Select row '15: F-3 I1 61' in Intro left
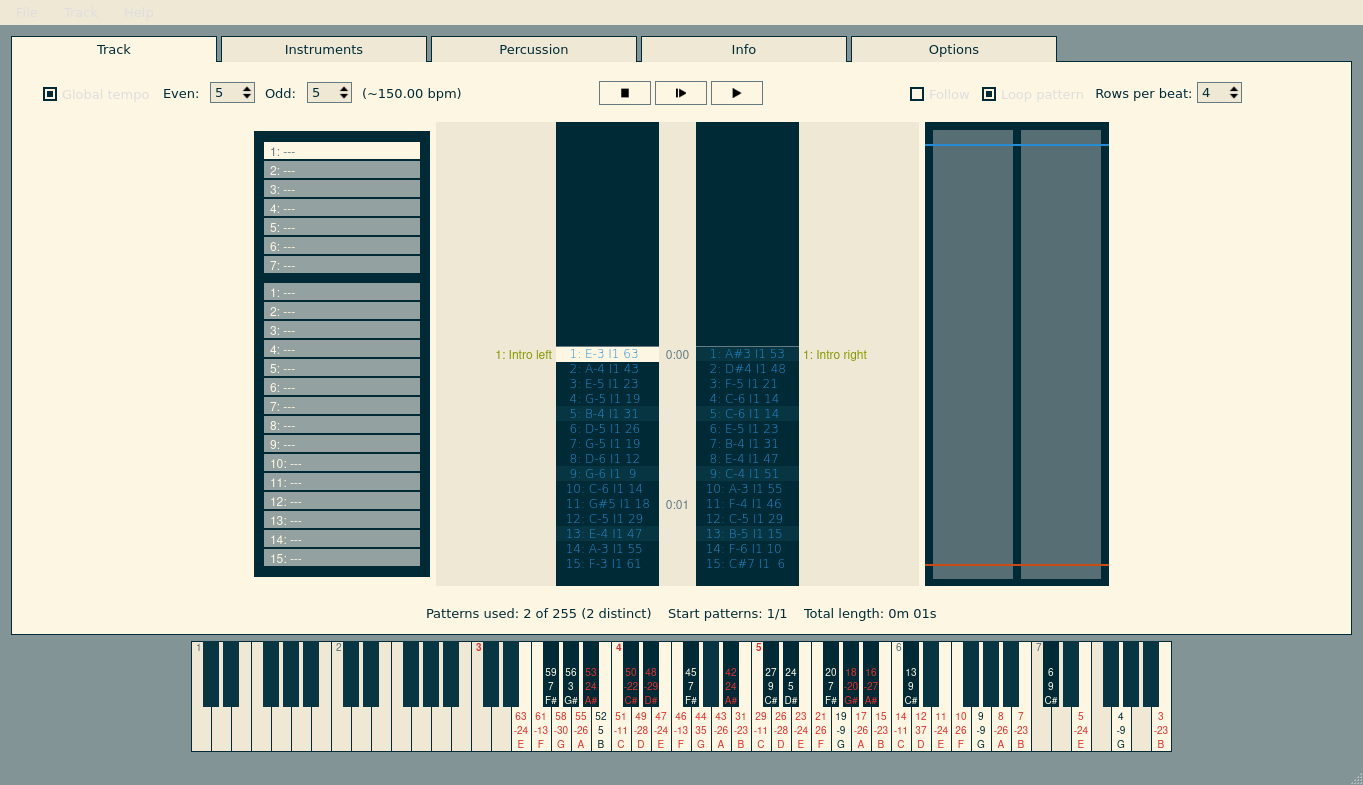The width and height of the screenshot is (1363, 785). coord(607,564)
